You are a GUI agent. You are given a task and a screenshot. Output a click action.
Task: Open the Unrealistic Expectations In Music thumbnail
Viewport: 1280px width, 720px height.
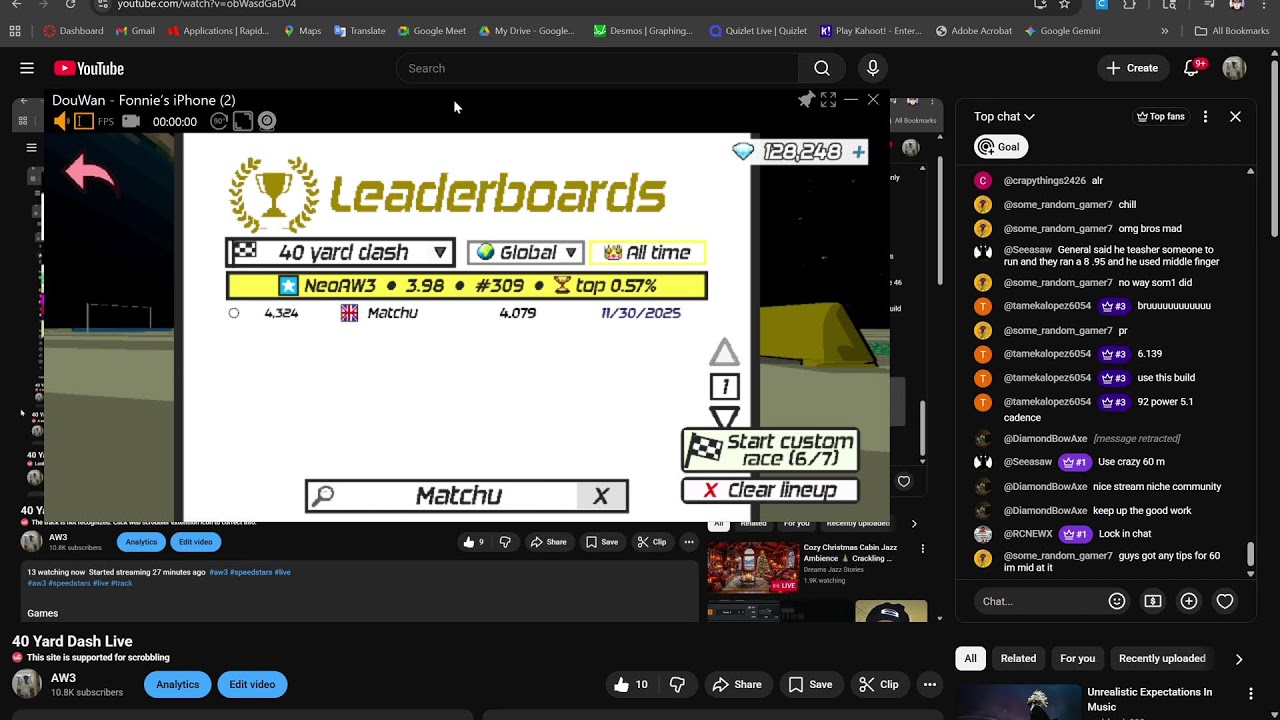coord(1016,701)
